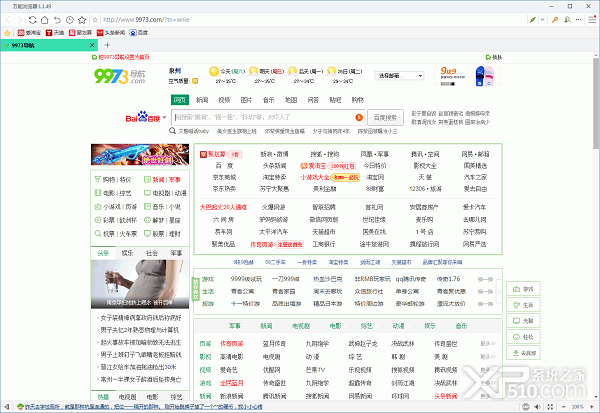Click 购物 shopping cart sidebar icon
Screen dimensions: 600x413
point(98,179)
